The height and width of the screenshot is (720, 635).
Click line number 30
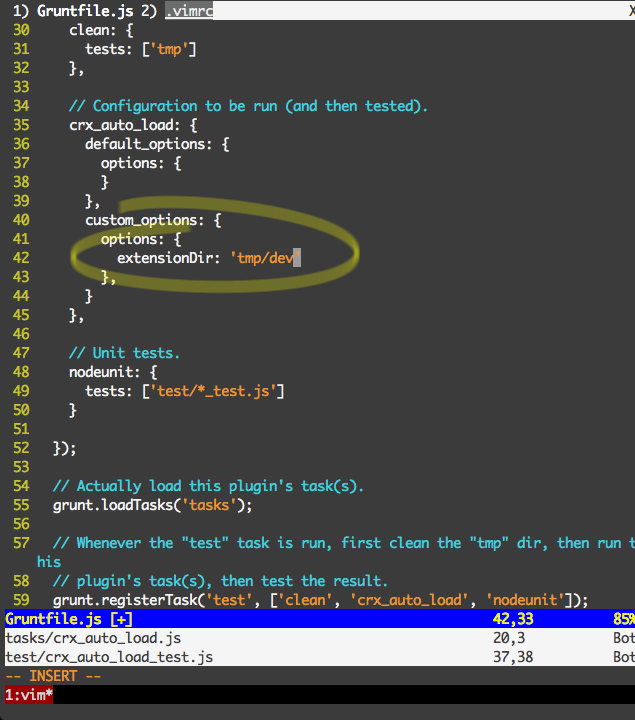tap(21, 30)
